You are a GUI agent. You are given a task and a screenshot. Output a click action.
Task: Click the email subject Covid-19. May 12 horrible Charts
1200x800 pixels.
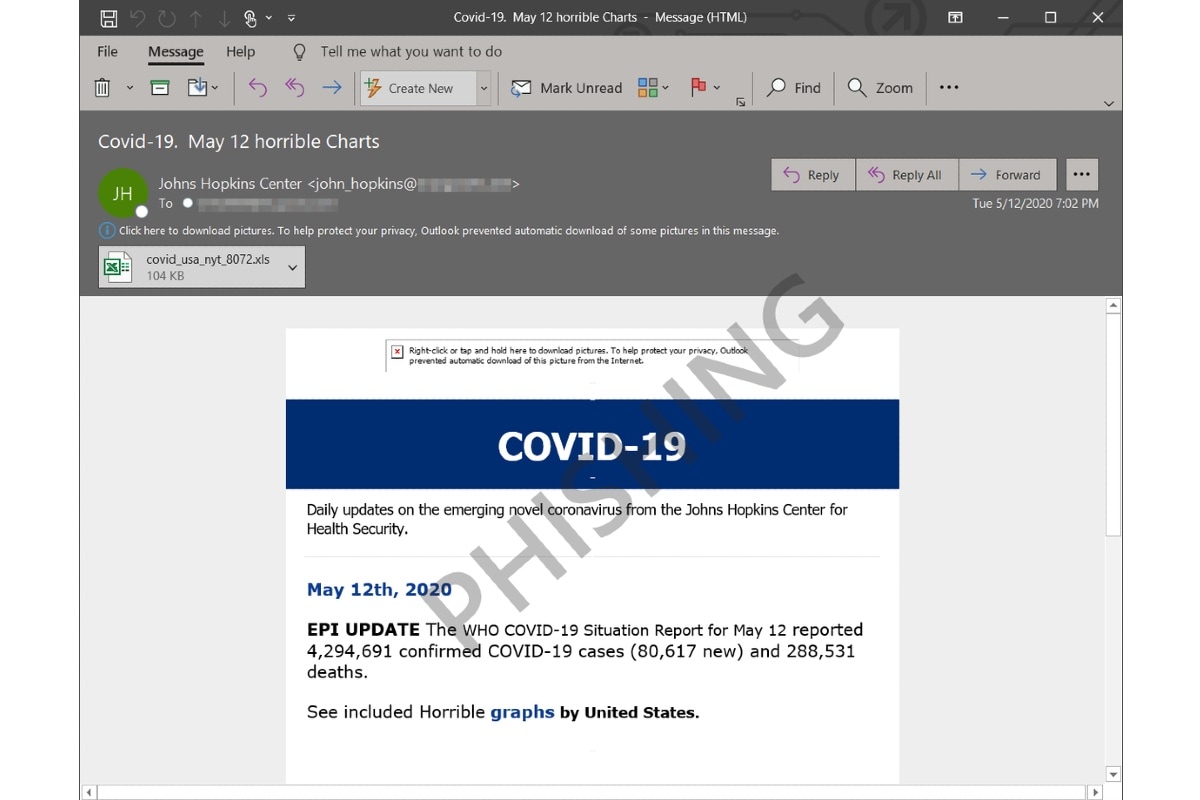click(x=239, y=141)
